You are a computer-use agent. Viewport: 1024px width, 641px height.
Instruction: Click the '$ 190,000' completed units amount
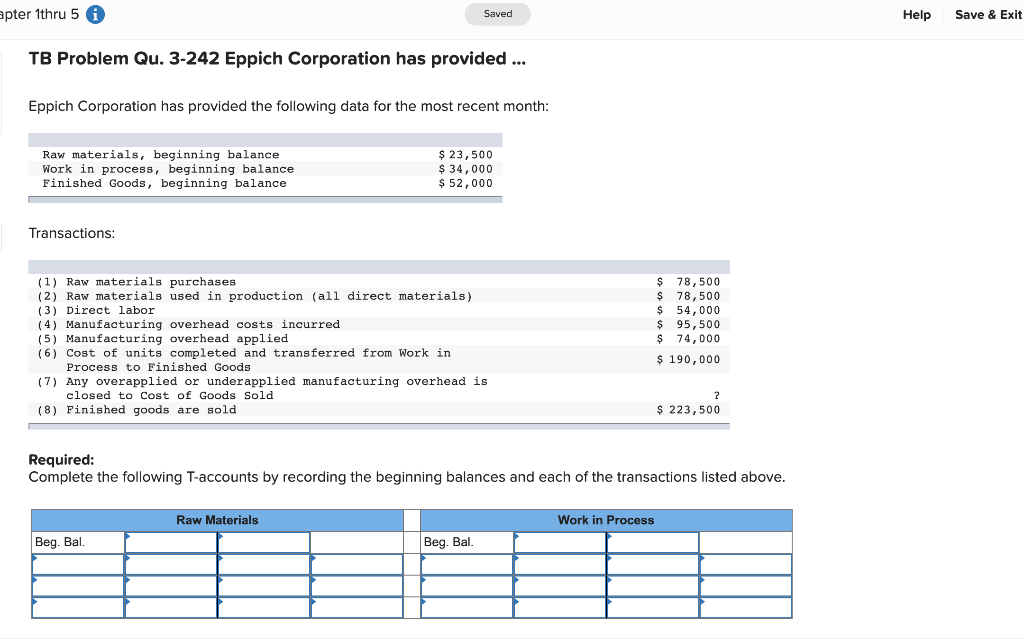(x=688, y=360)
